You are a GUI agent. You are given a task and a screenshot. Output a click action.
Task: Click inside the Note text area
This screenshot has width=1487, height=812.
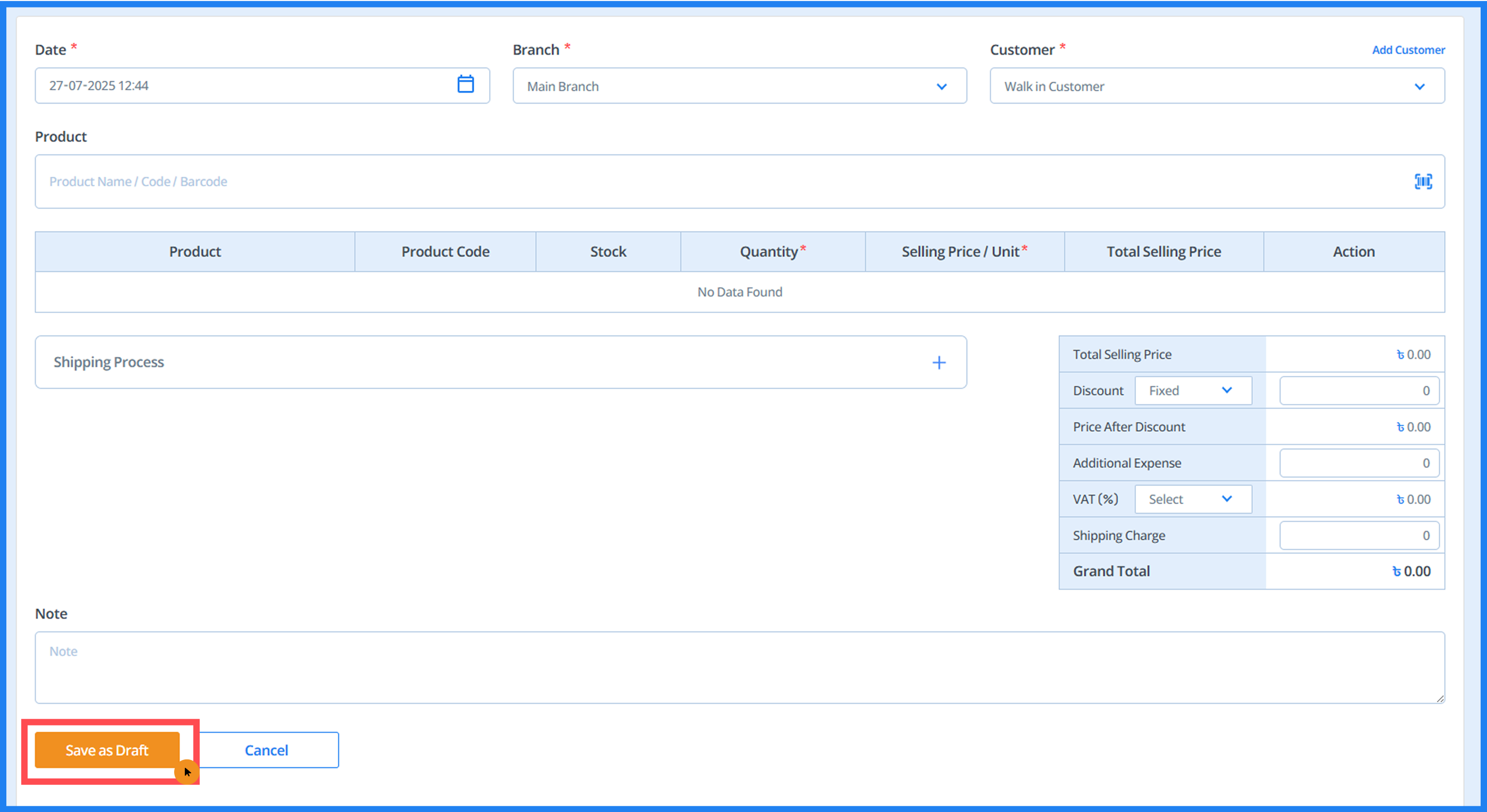[x=739, y=666]
